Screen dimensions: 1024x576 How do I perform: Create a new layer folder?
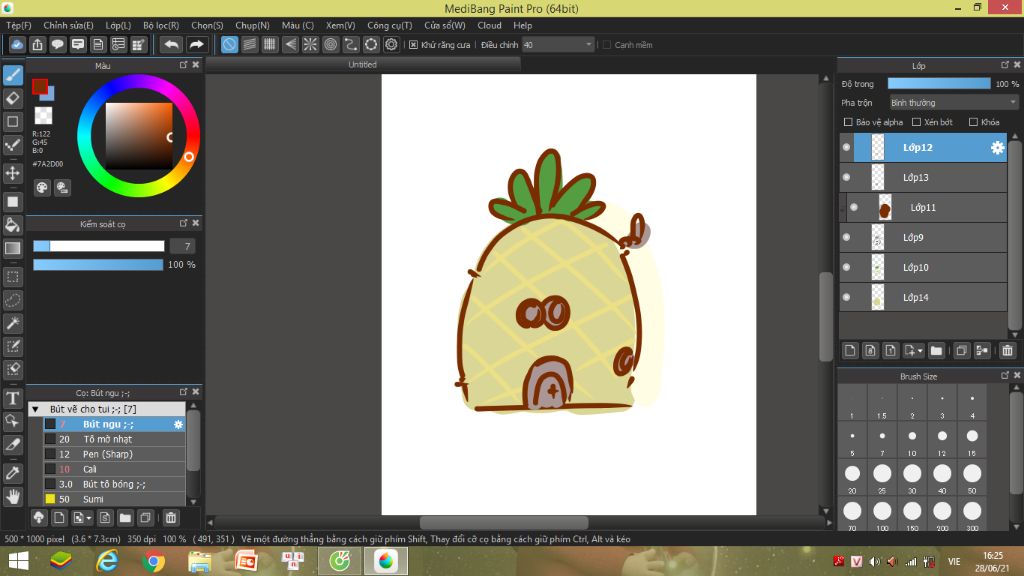(936, 351)
